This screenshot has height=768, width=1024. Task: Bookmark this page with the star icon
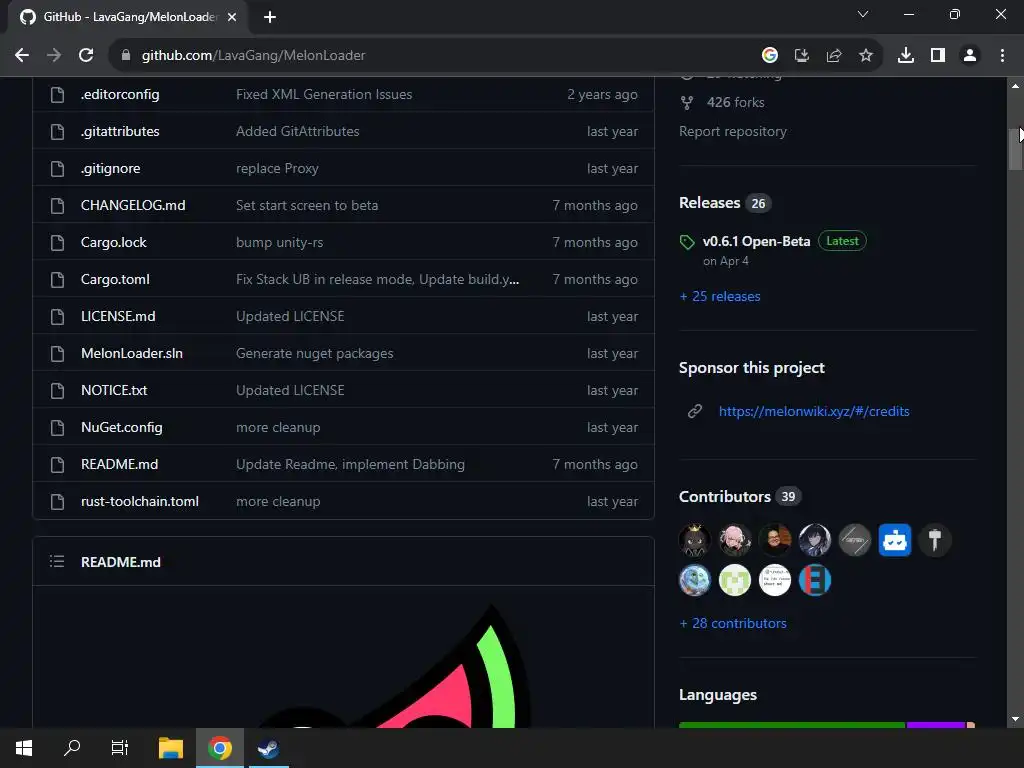click(866, 56)
